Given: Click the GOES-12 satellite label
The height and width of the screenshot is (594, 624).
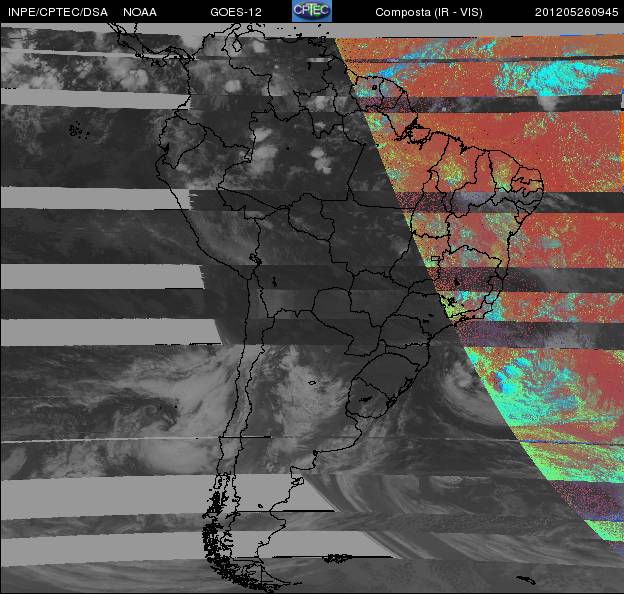Looking at the screenshot, I should [236, 12].
